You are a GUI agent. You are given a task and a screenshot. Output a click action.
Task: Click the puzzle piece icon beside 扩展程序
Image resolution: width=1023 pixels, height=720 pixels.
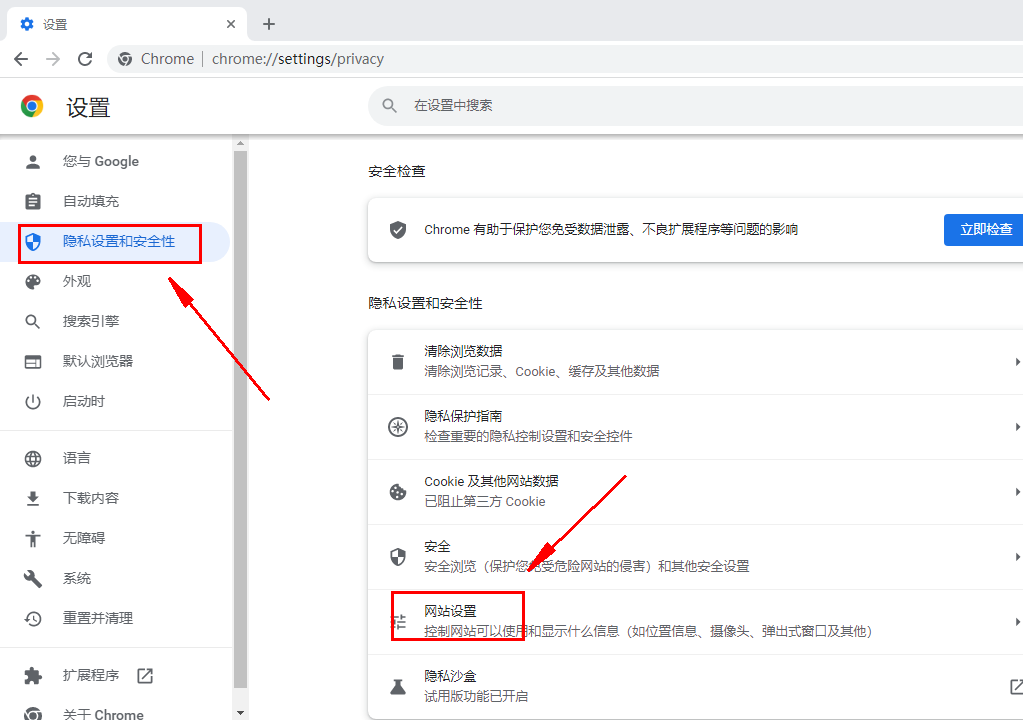point(33,676)
